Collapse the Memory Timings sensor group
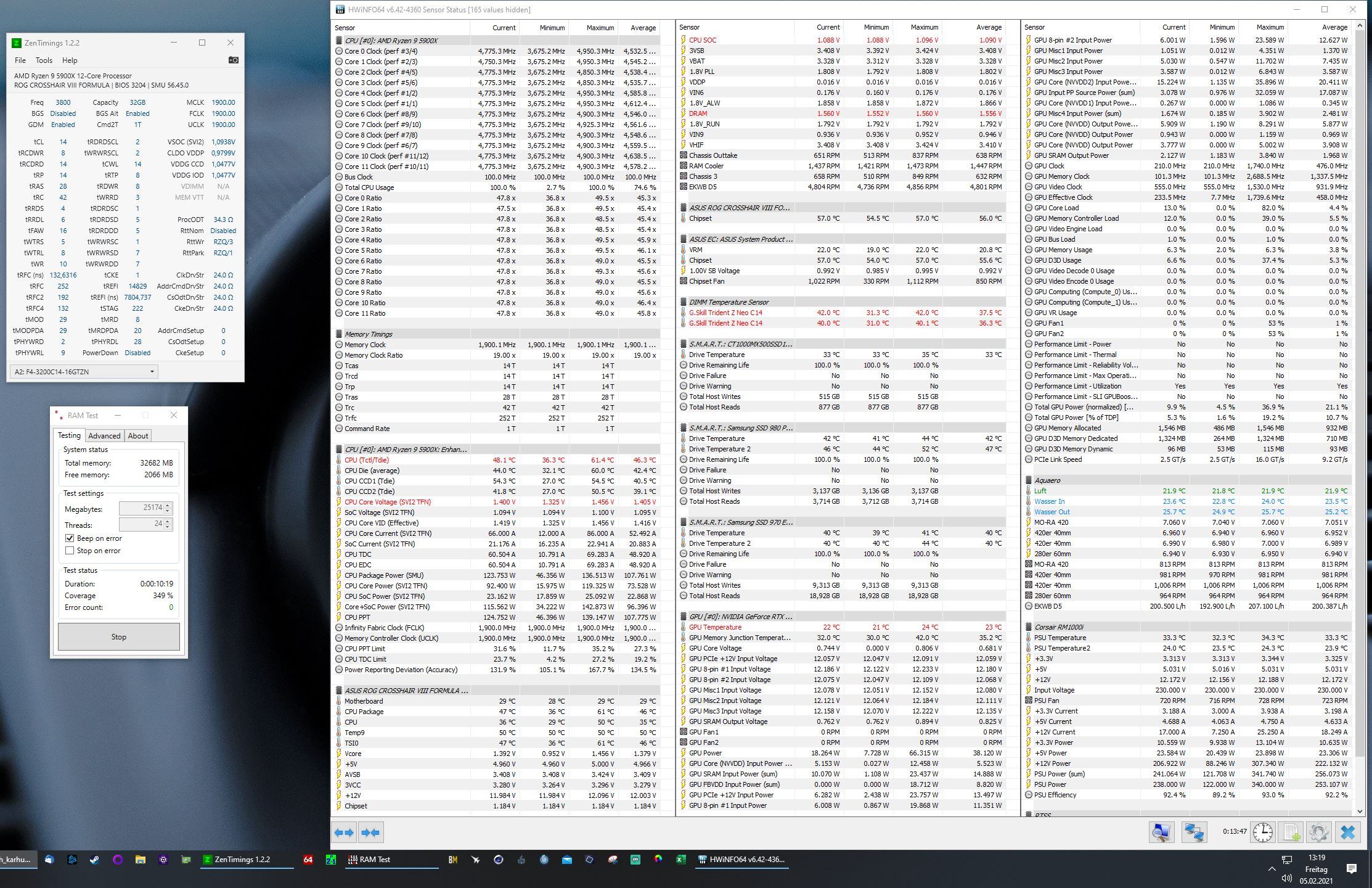 pyautogui.click(x=339, y=334)
